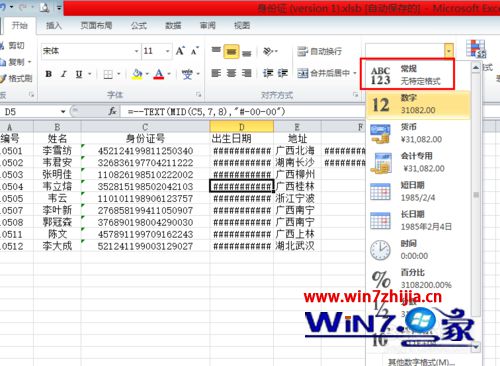Open the Name Box D5 dropdown
This screenshot has height=366, width=500.
coord(63,112)
